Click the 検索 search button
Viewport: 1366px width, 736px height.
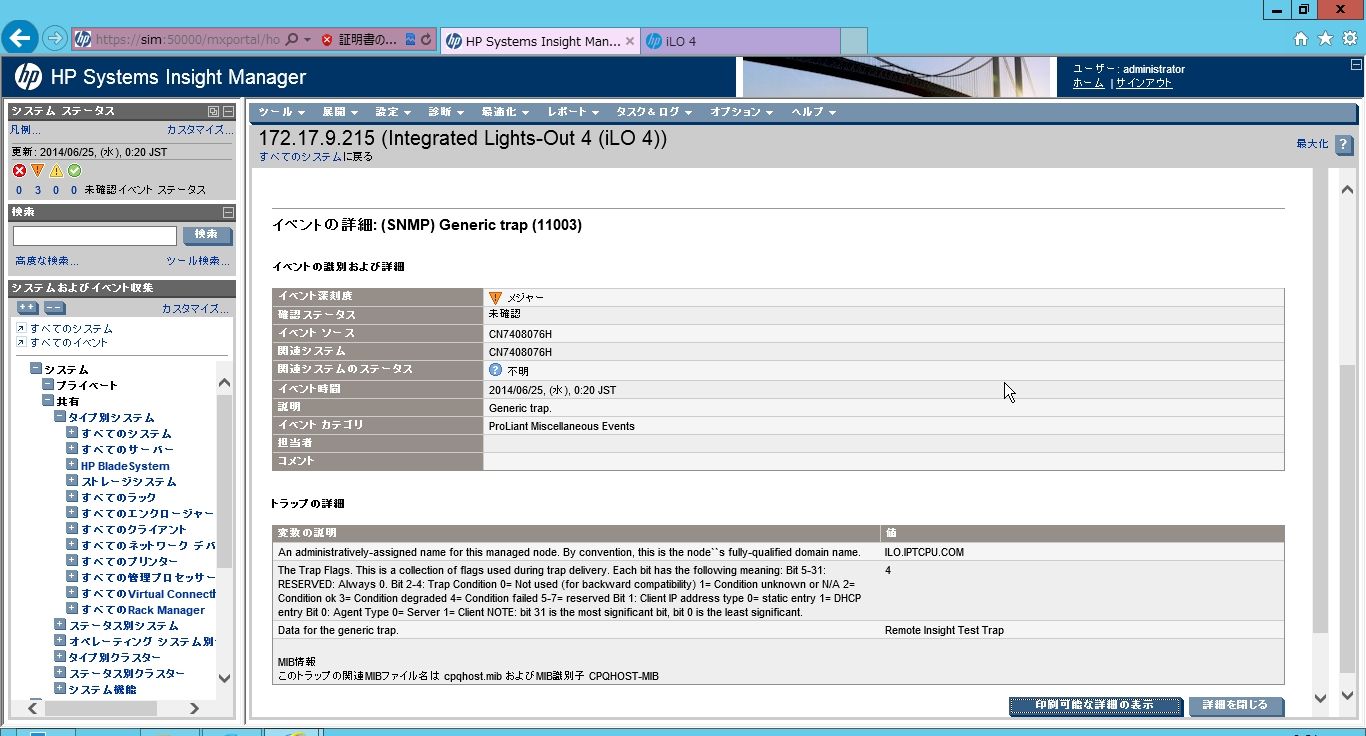pyautogui.click(x=207, y=235)
